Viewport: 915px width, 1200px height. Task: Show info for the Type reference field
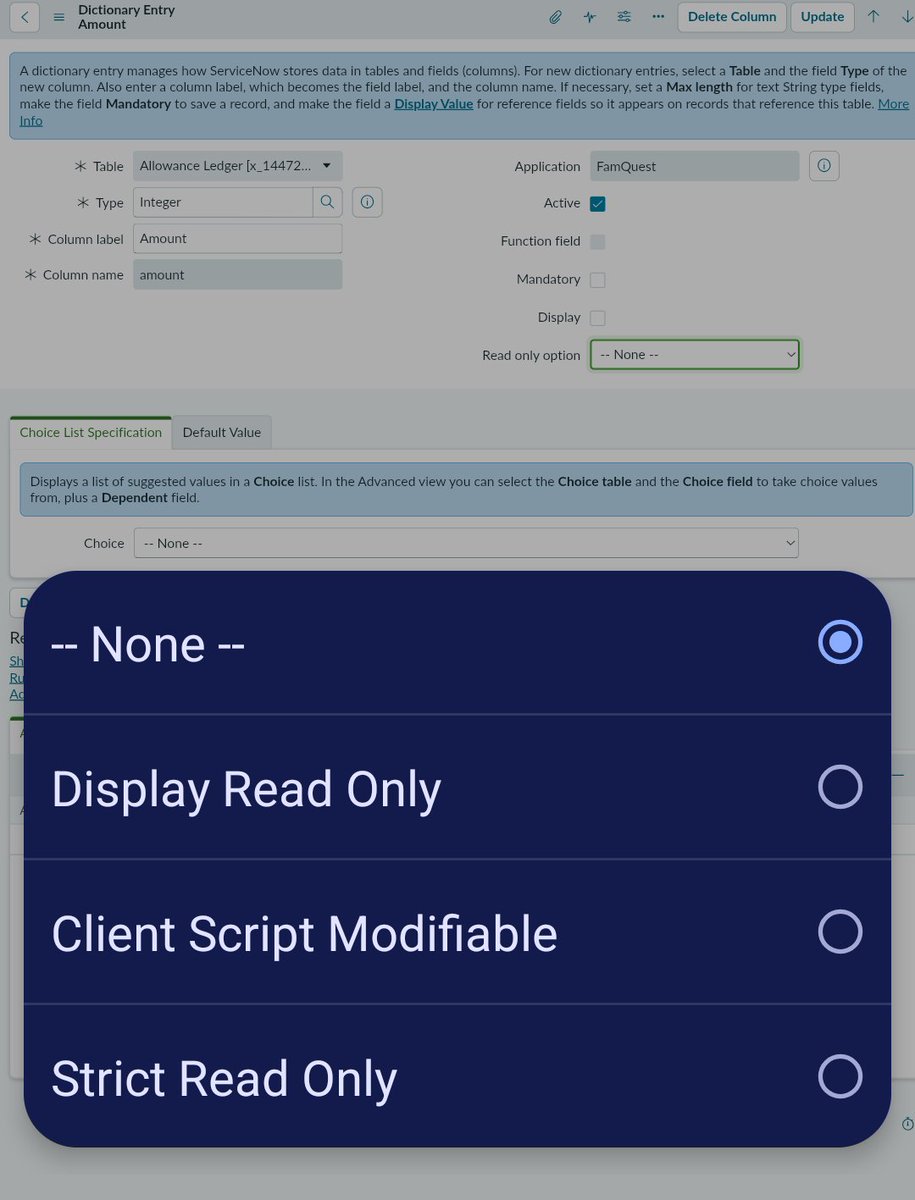point(367,202)
